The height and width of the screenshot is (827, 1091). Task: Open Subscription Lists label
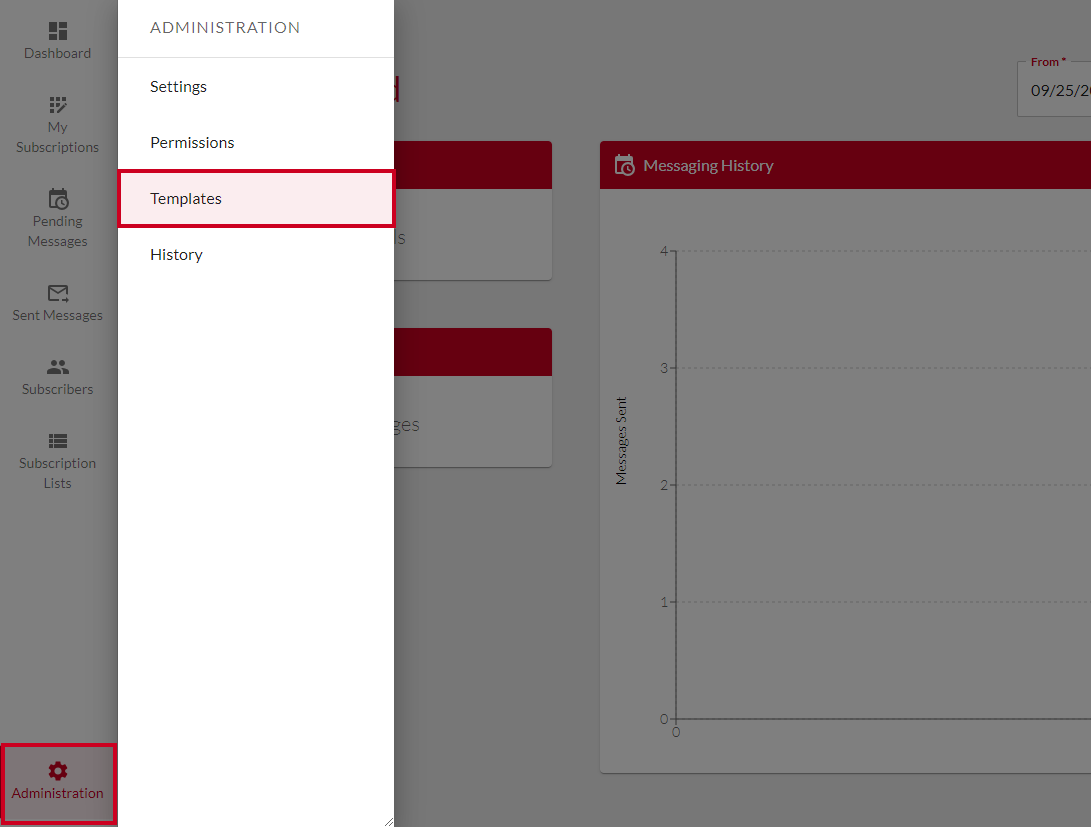[58, 473]
